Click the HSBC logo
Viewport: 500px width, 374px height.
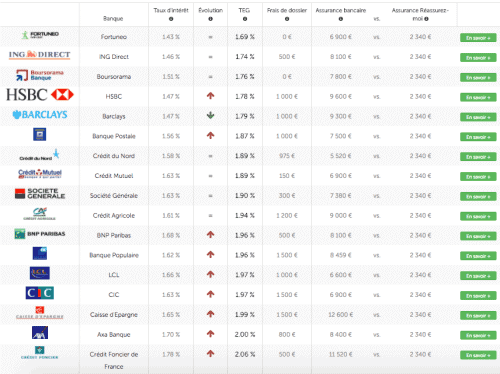pos(40,95)
